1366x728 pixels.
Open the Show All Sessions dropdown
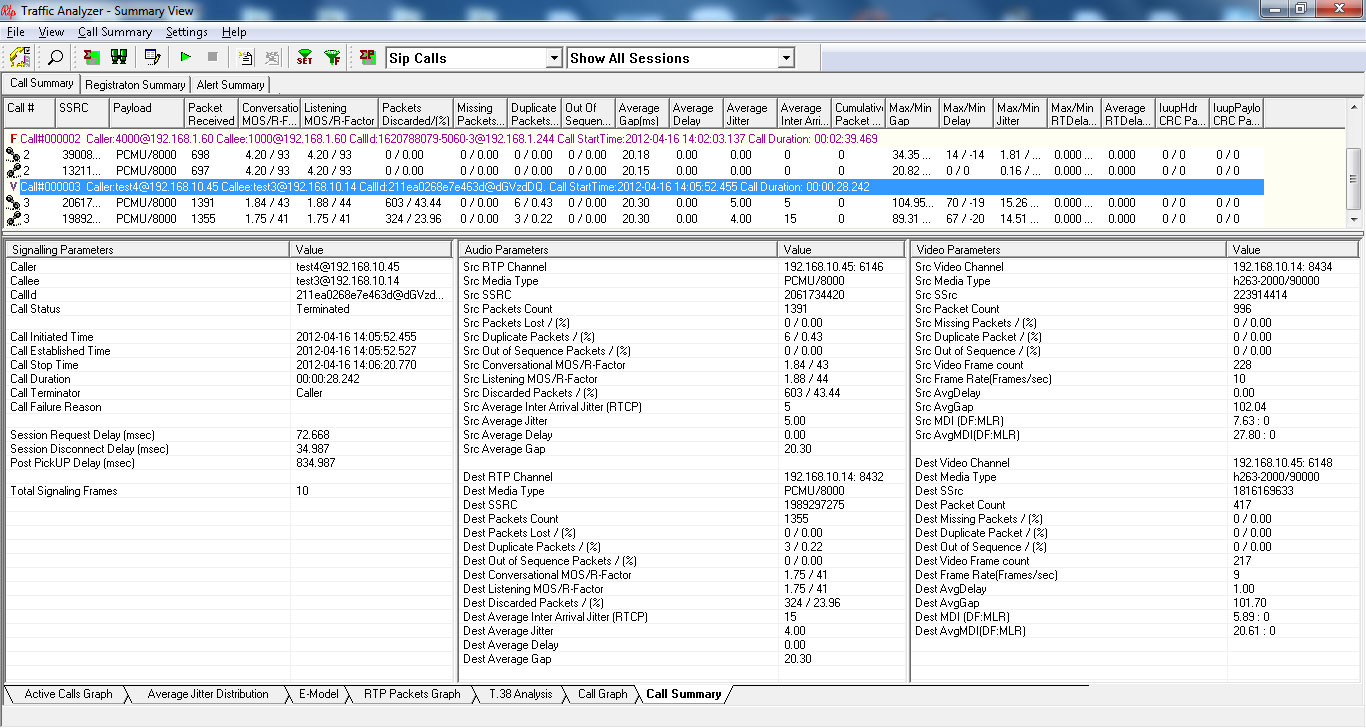pyautogui.click(x=786, y=58)
